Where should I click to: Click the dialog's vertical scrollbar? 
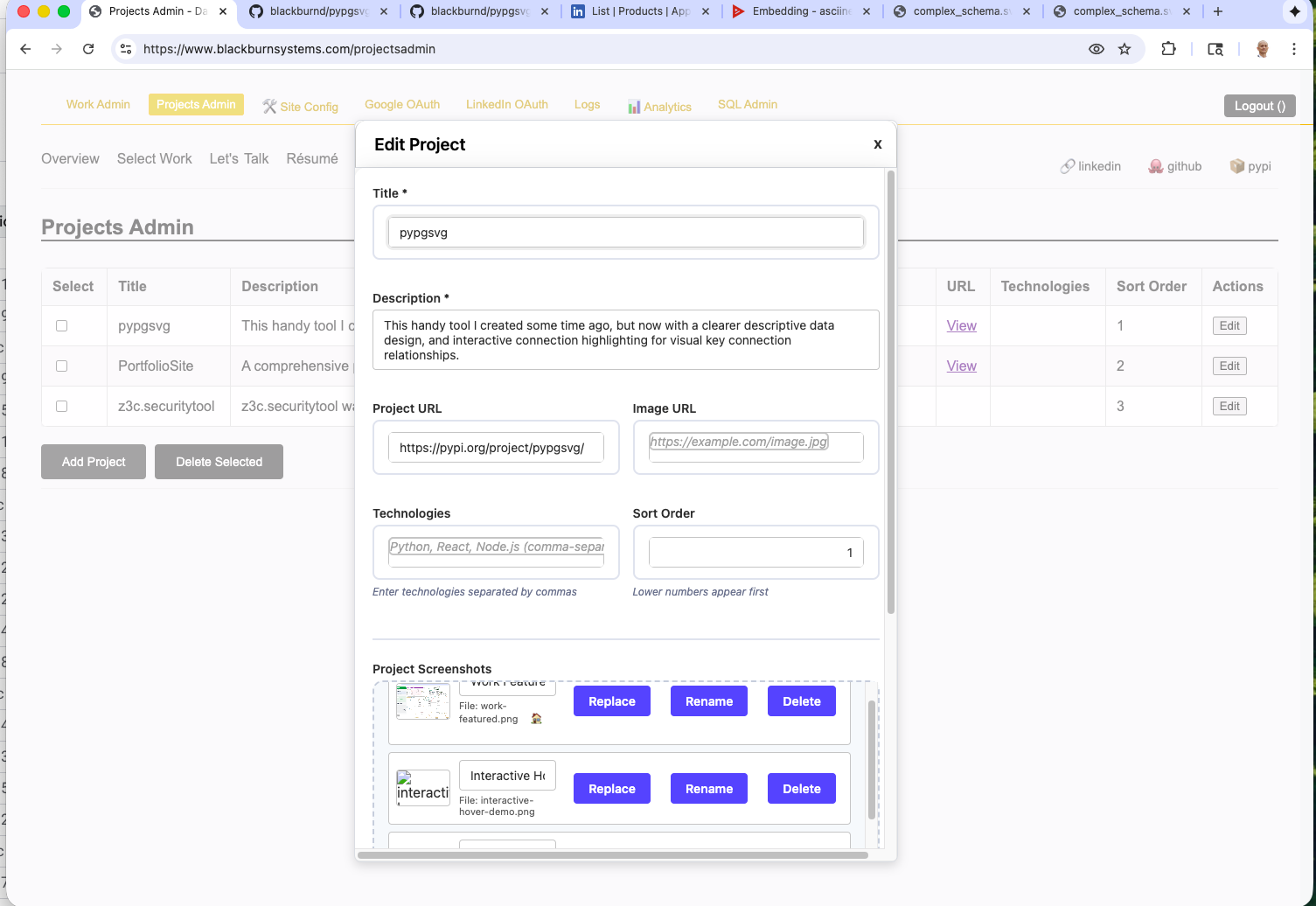click(x=890, y=394)
